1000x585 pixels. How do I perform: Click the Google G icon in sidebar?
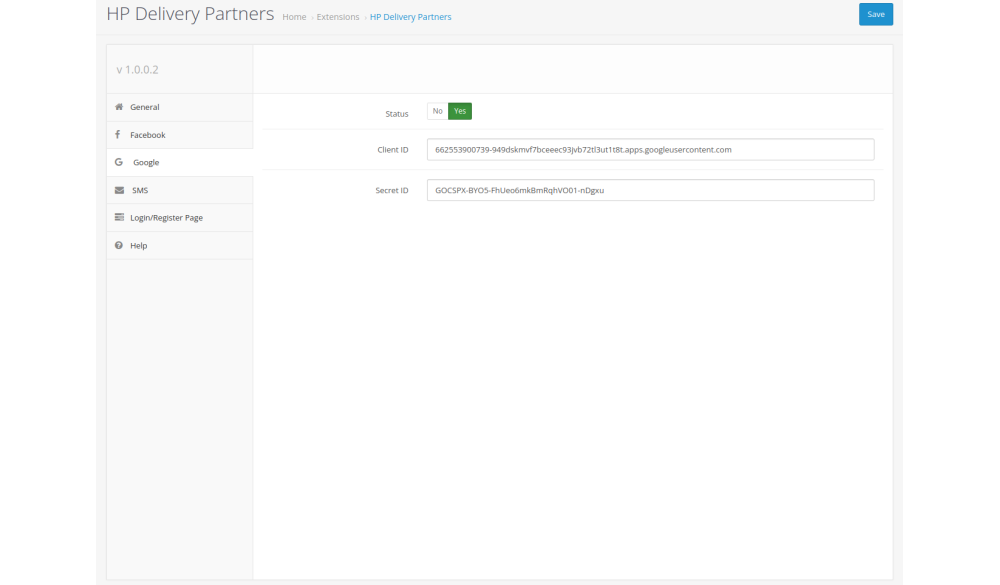(x=119, y=162)
